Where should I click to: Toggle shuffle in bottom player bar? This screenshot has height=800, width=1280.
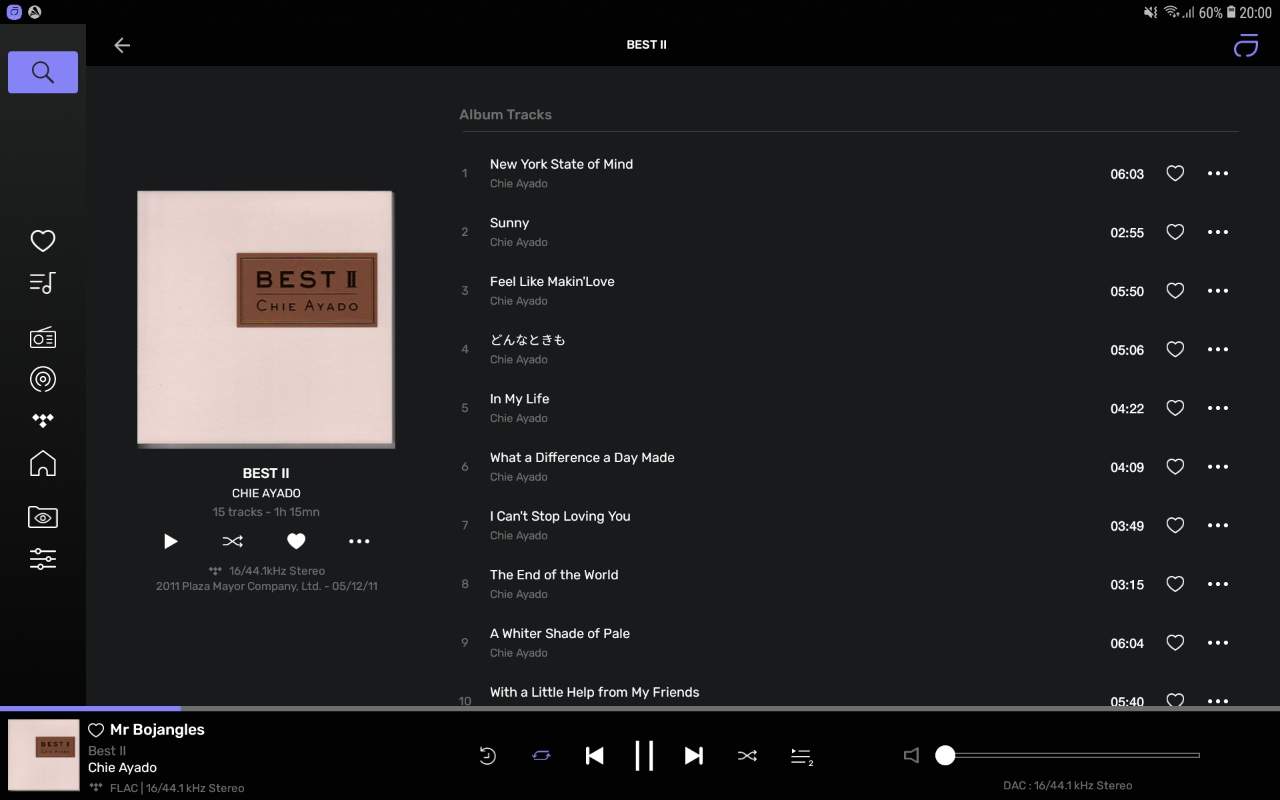(747, 756)
